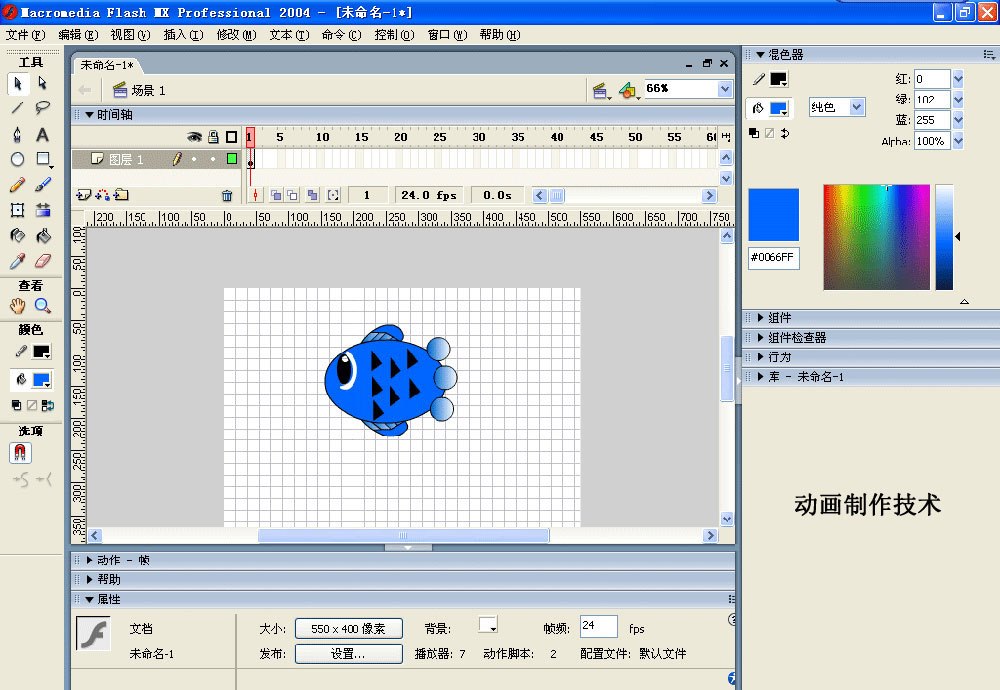Toggle lock all layers padlock icon
Screen dimensions: 1000x690
point(213,137)
